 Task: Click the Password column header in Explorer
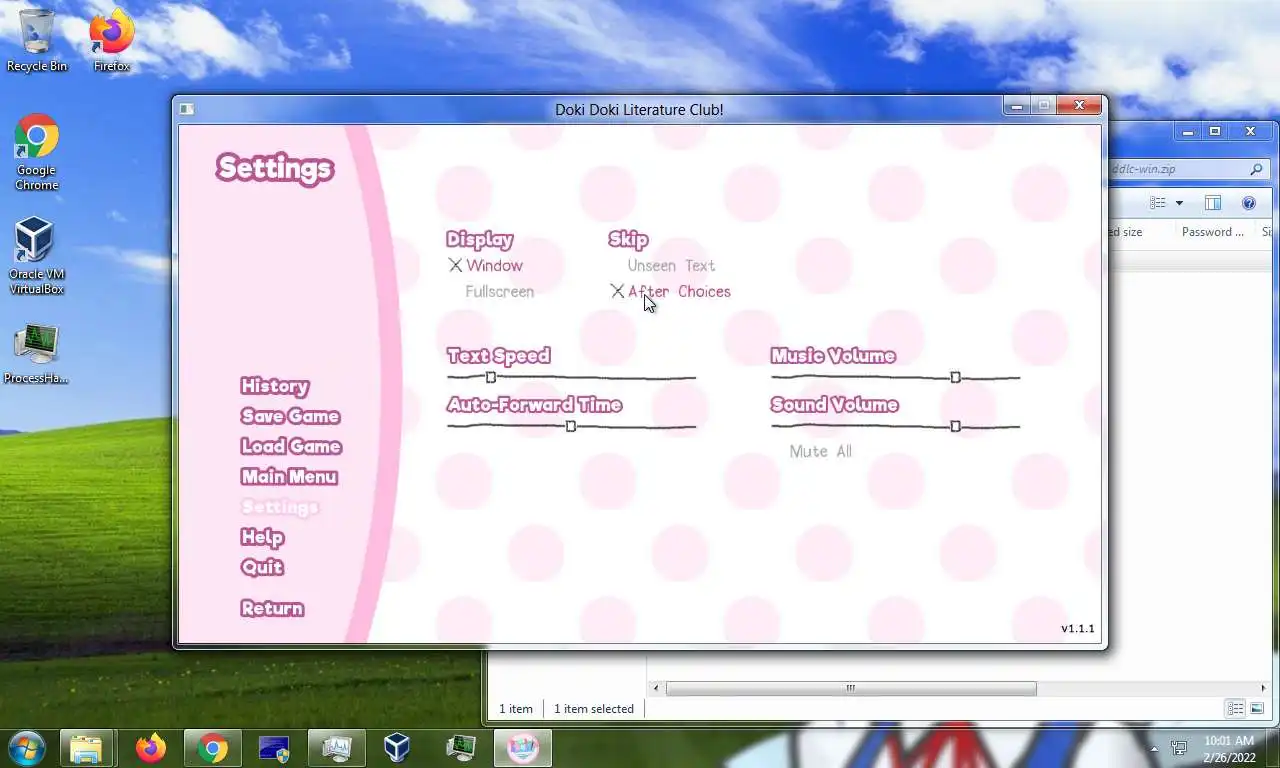click(x=1212, y=232)
